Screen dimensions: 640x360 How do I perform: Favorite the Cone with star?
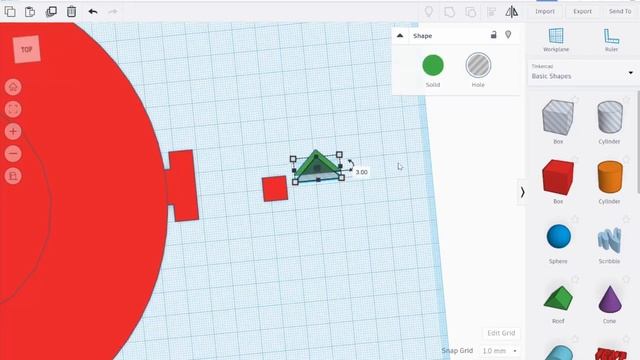click(627, 280)
